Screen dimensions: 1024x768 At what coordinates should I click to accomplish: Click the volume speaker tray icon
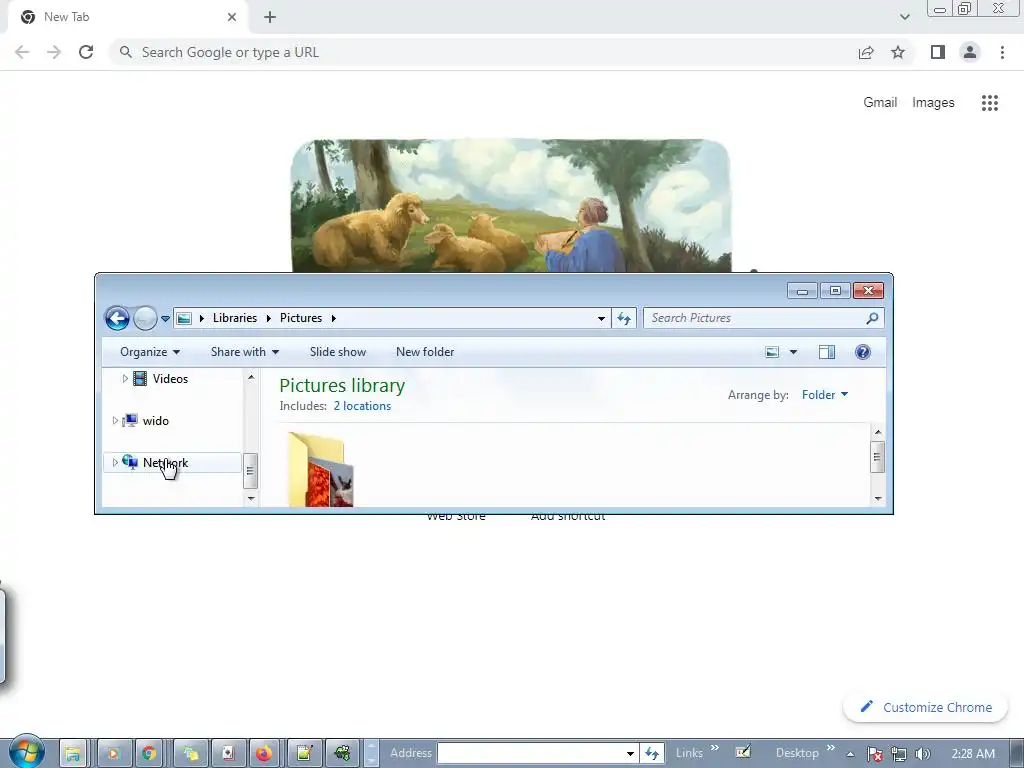(923, 754)
